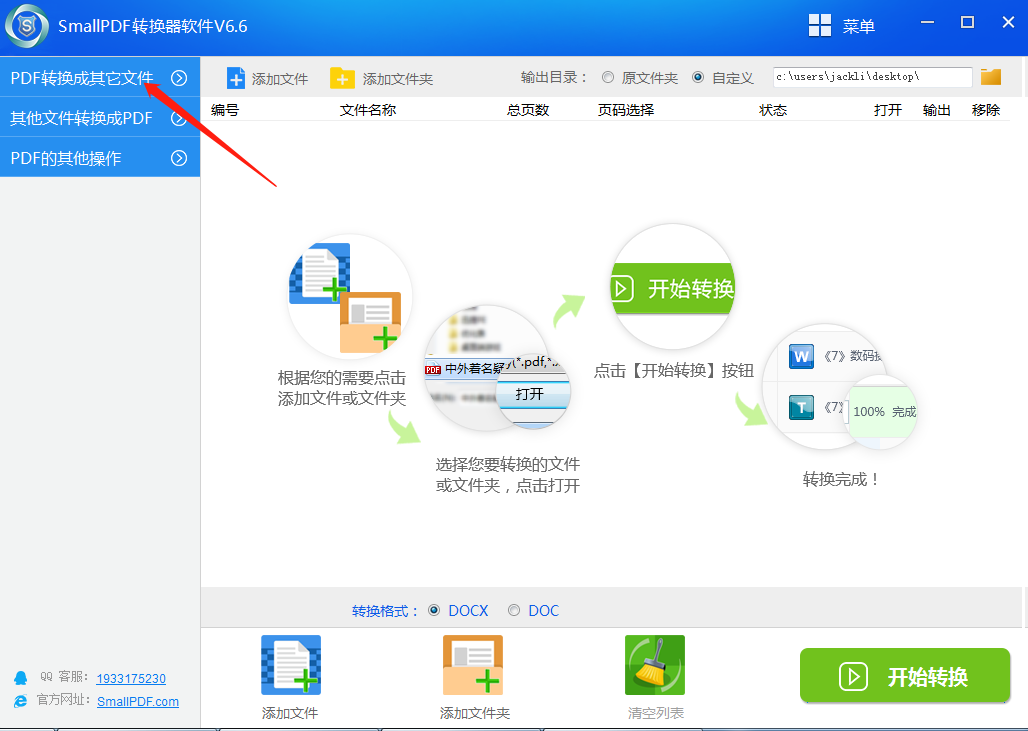
Task: Expand the 其他文件转换成PDF chevron arrow
Action: [179, 117]
